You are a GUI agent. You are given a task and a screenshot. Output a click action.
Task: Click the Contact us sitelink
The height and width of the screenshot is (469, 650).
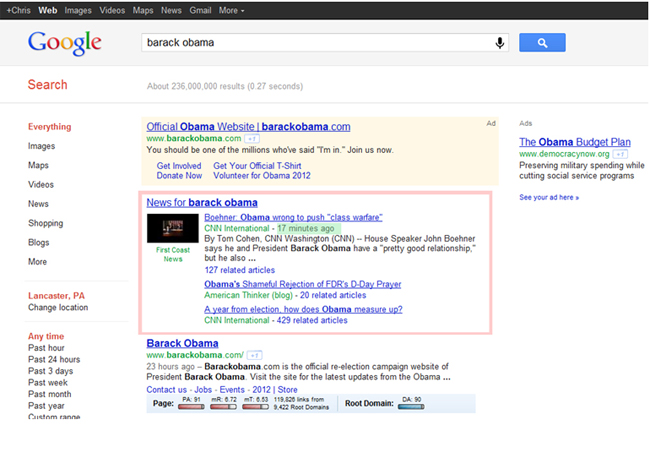167,390
